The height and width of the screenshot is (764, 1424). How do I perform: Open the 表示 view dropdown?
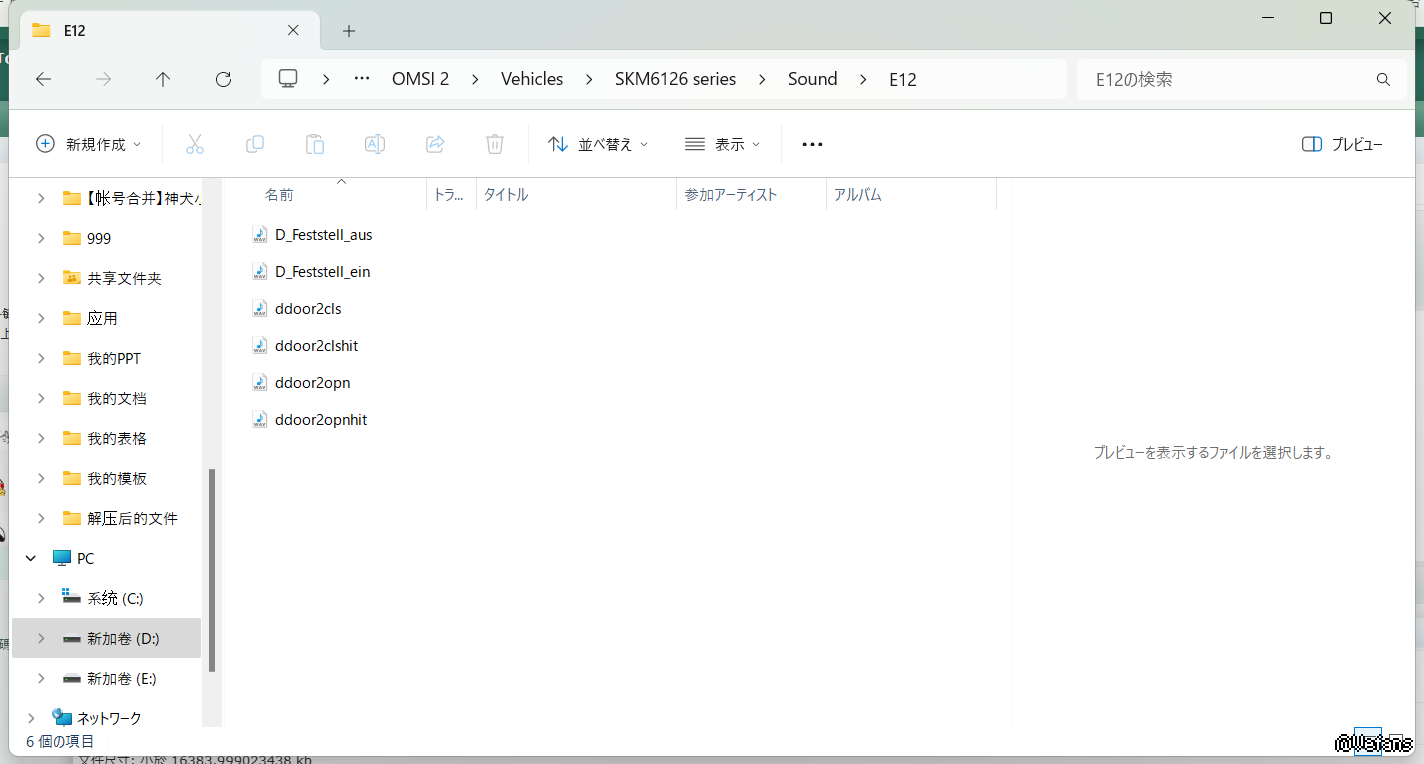point(722,144)
